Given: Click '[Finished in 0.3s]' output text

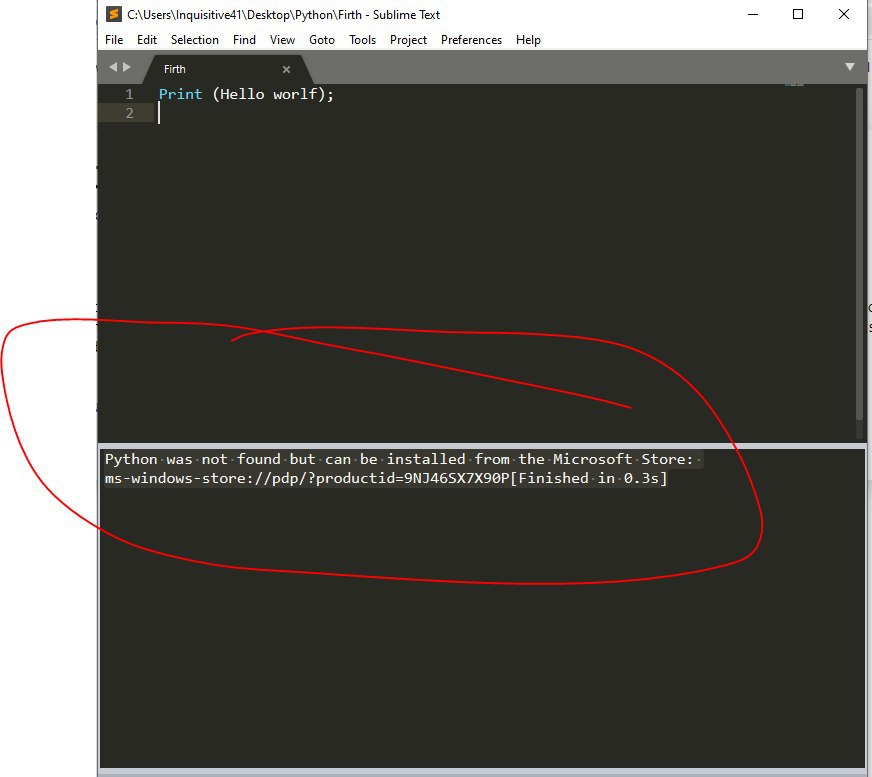Looking at the screenshot, I should [x=588, y=478].
